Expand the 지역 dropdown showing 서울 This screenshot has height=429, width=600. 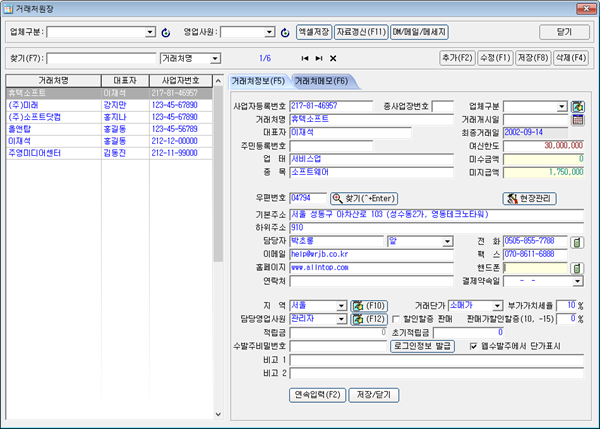tap(341, 306)
